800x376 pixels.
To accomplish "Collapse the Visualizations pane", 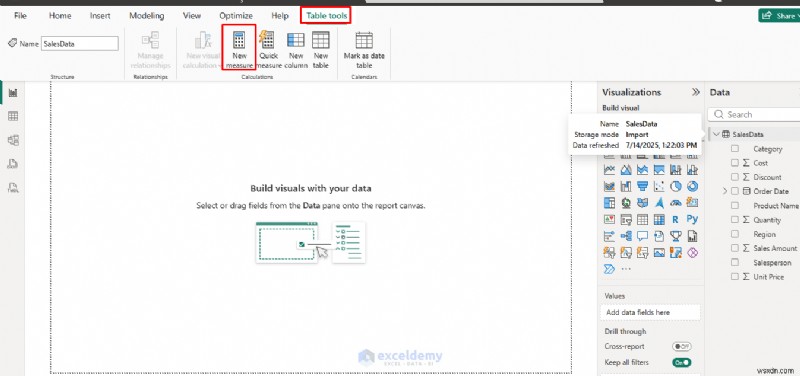I will click(695, 92).
